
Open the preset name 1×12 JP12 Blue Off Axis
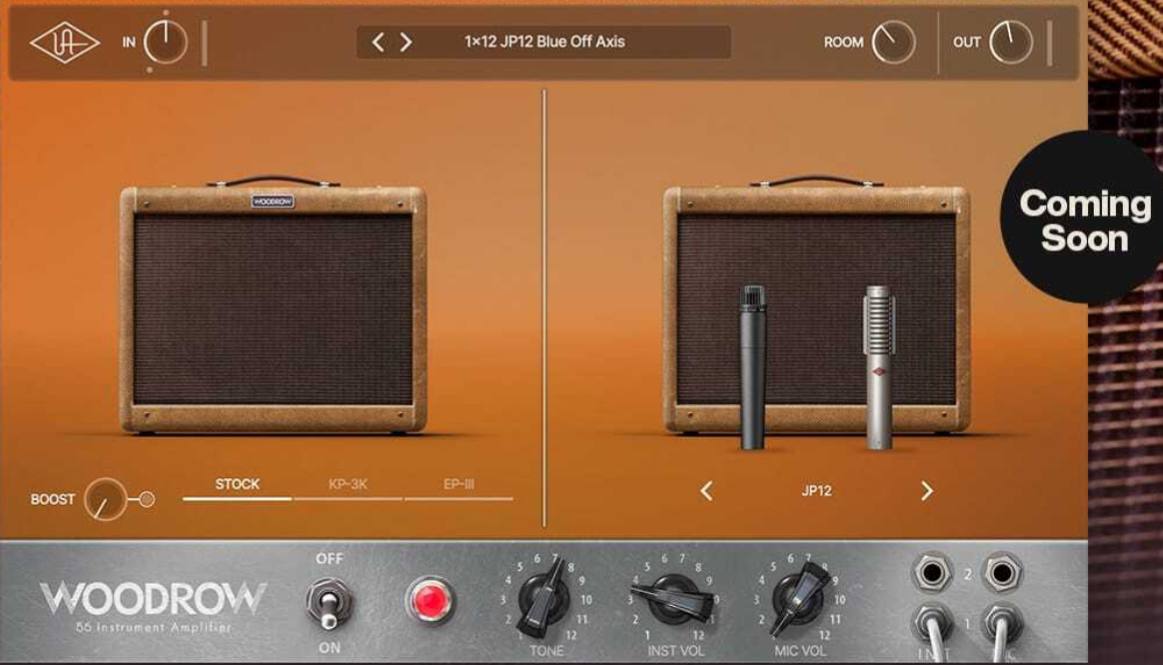[544, 42]
